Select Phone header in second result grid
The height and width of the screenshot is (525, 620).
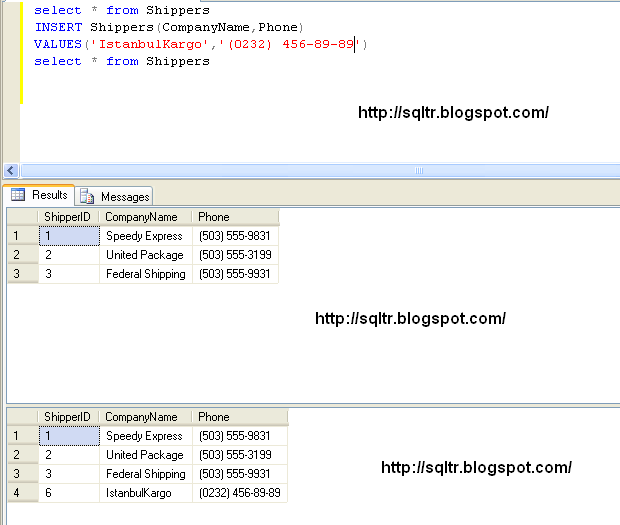click(240, 417)
